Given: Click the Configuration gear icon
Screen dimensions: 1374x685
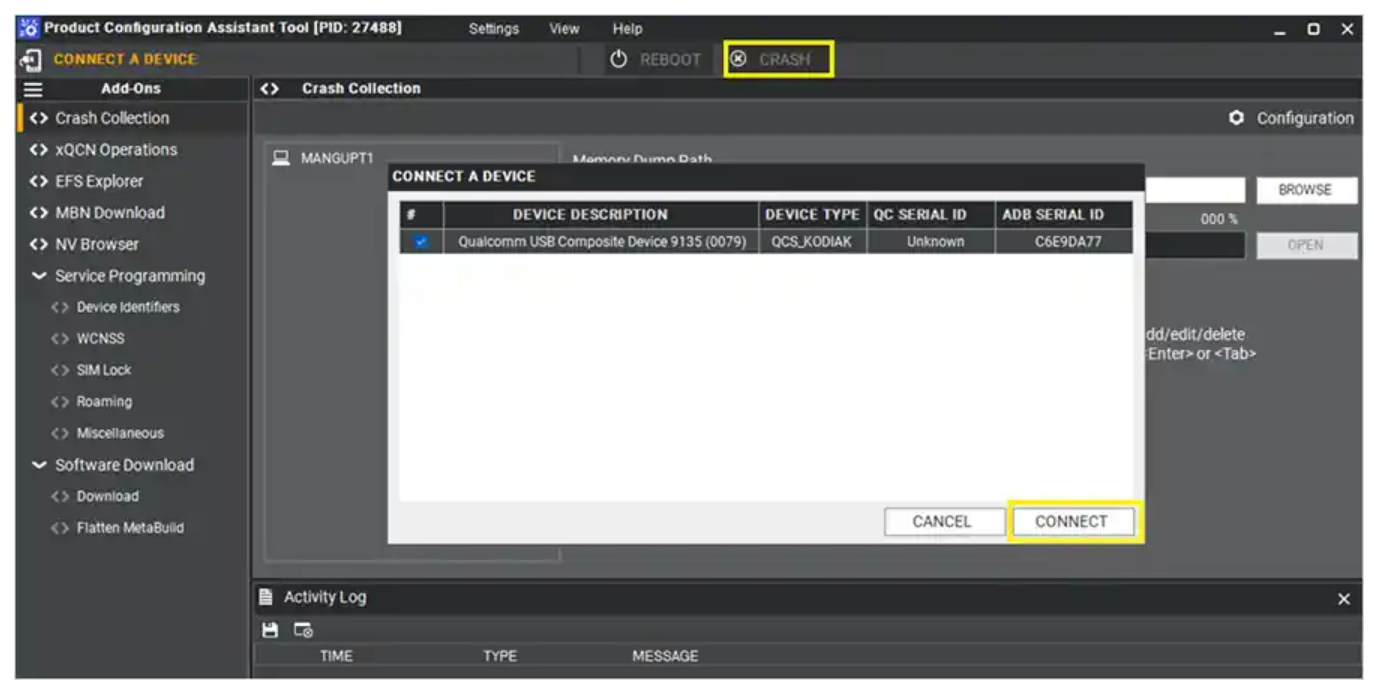Looking at the screenshot, I should [1237, 118].
